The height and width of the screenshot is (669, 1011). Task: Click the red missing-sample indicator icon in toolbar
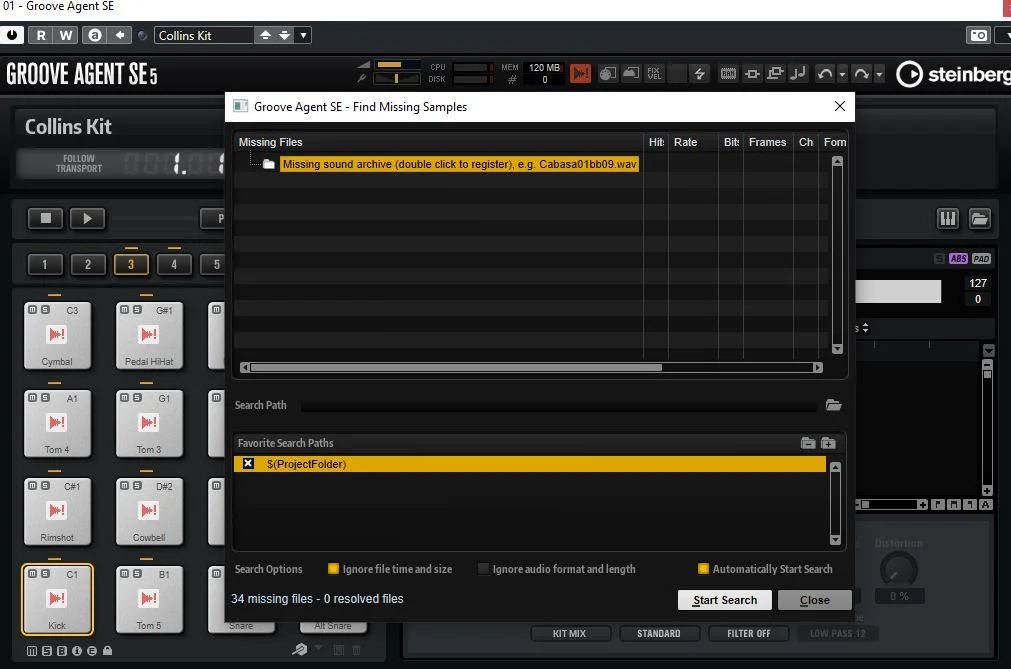(x=580, y=73)
